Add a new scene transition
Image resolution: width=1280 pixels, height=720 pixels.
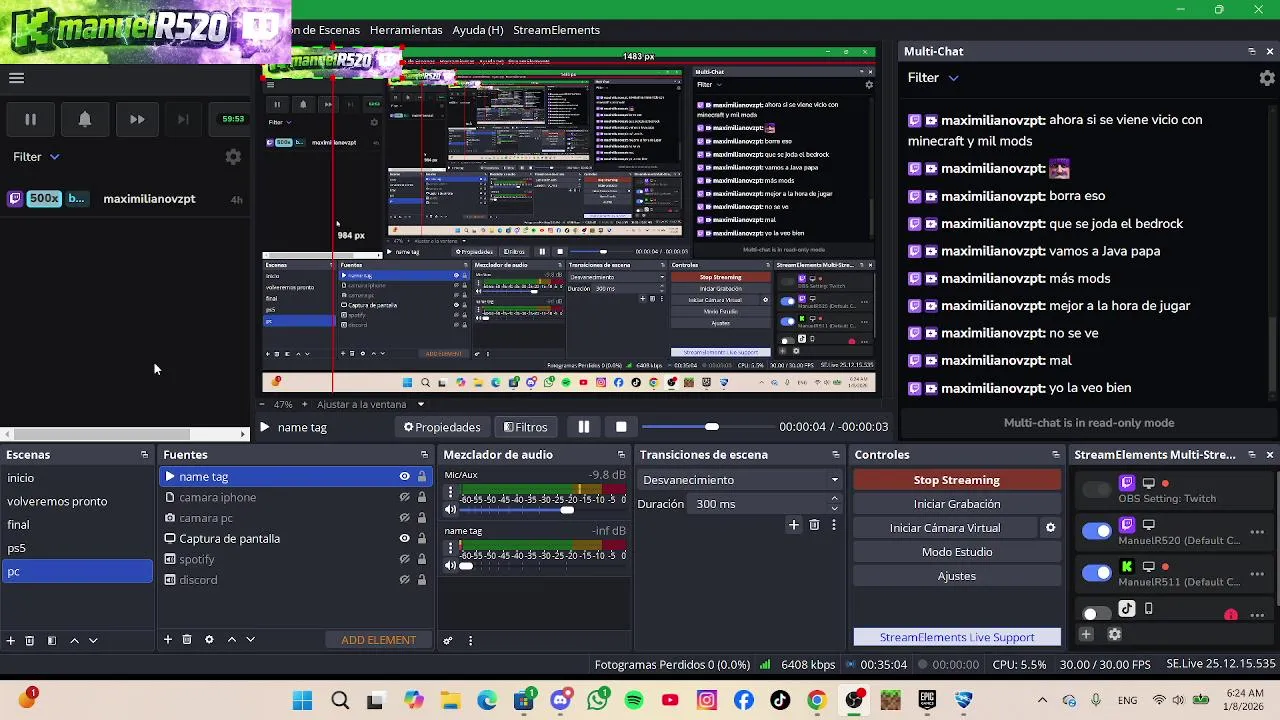pyautogui.click(x=794, y=525)
